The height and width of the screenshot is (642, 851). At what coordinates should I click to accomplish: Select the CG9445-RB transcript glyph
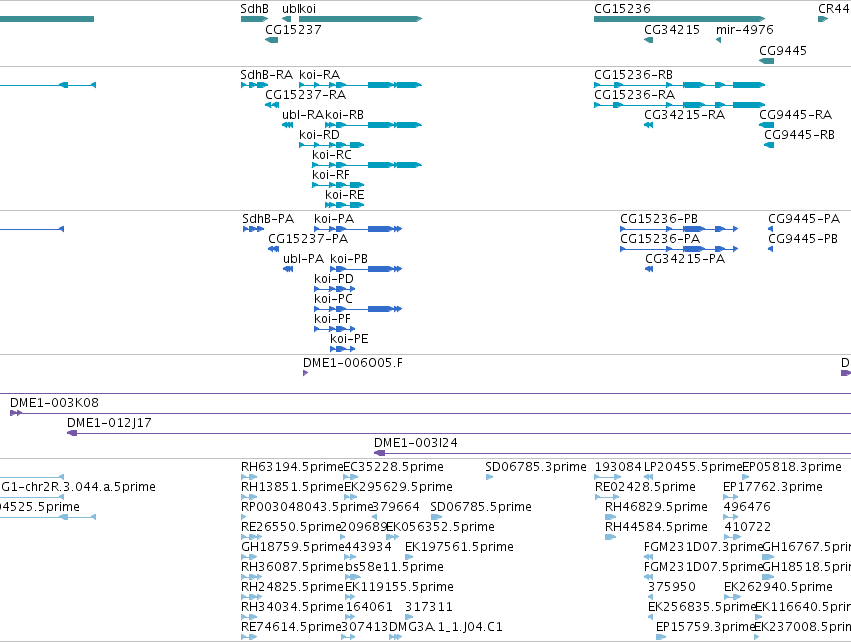(x=769, y=145)
